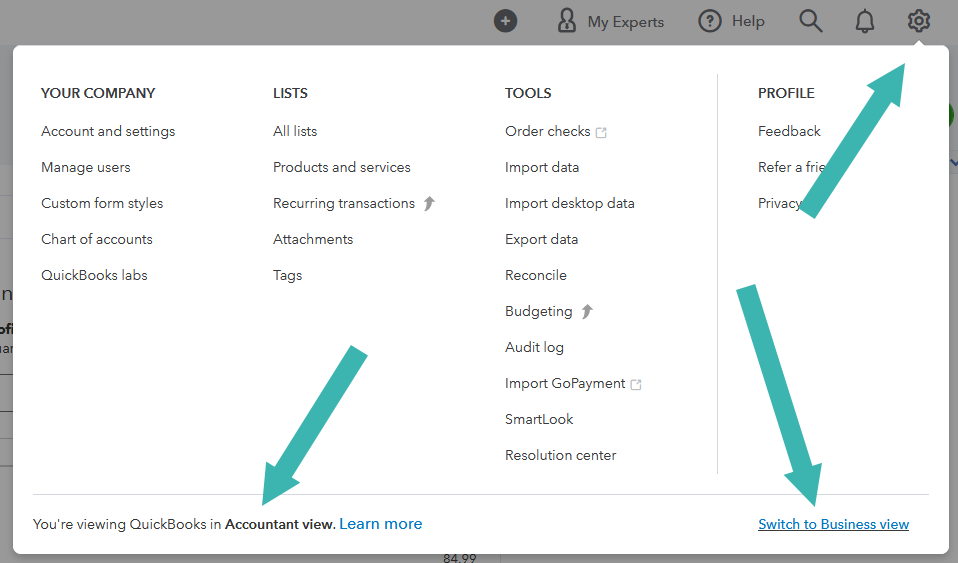Viewport: 958px width, 563px height.
Task: Click Switch to Business view link
Action: (x=833, y=524)
